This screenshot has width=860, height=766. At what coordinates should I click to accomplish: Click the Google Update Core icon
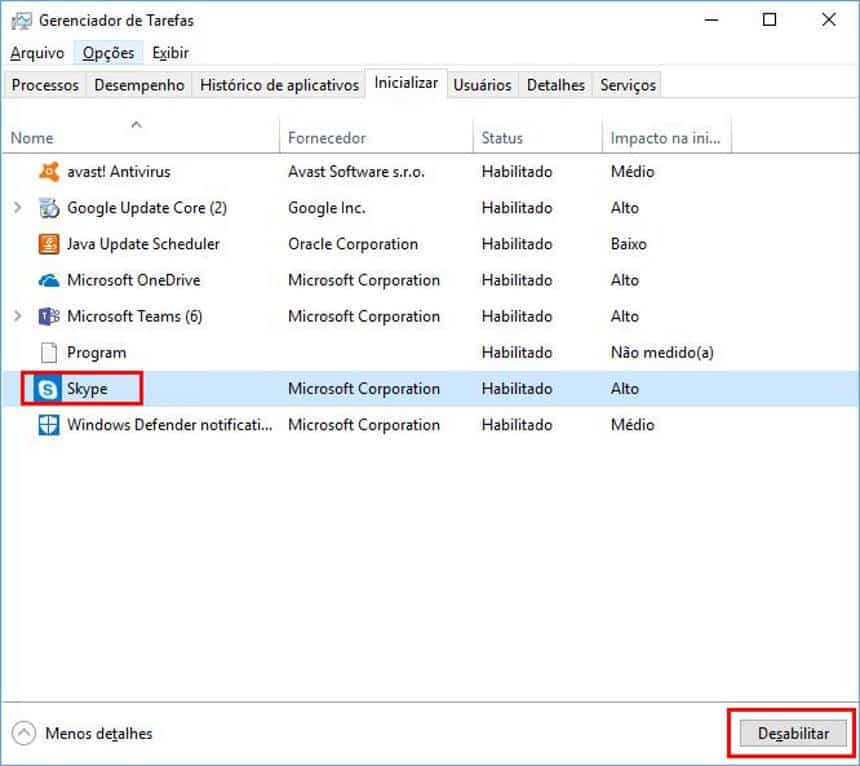pos(49,208)
